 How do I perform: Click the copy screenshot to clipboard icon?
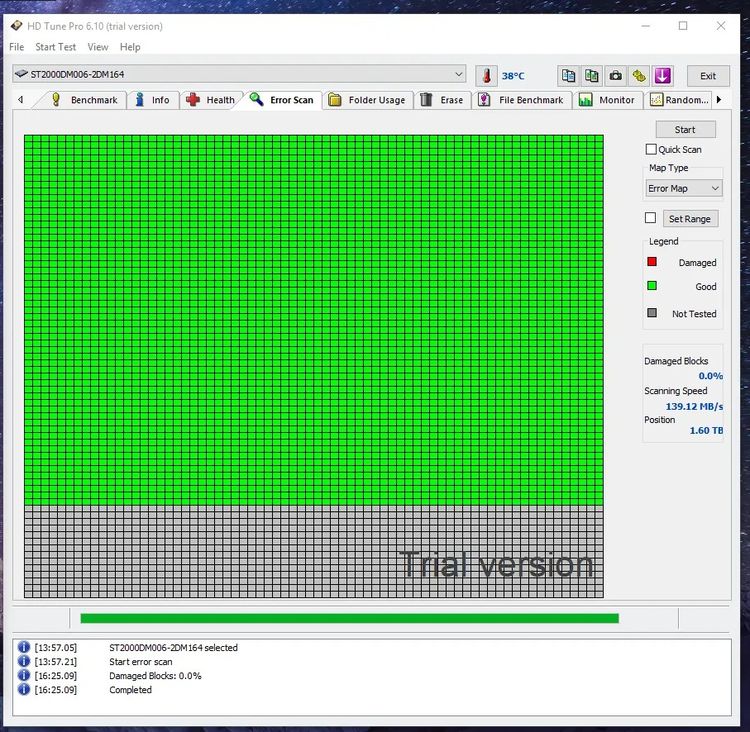click(x=592, y=76)
